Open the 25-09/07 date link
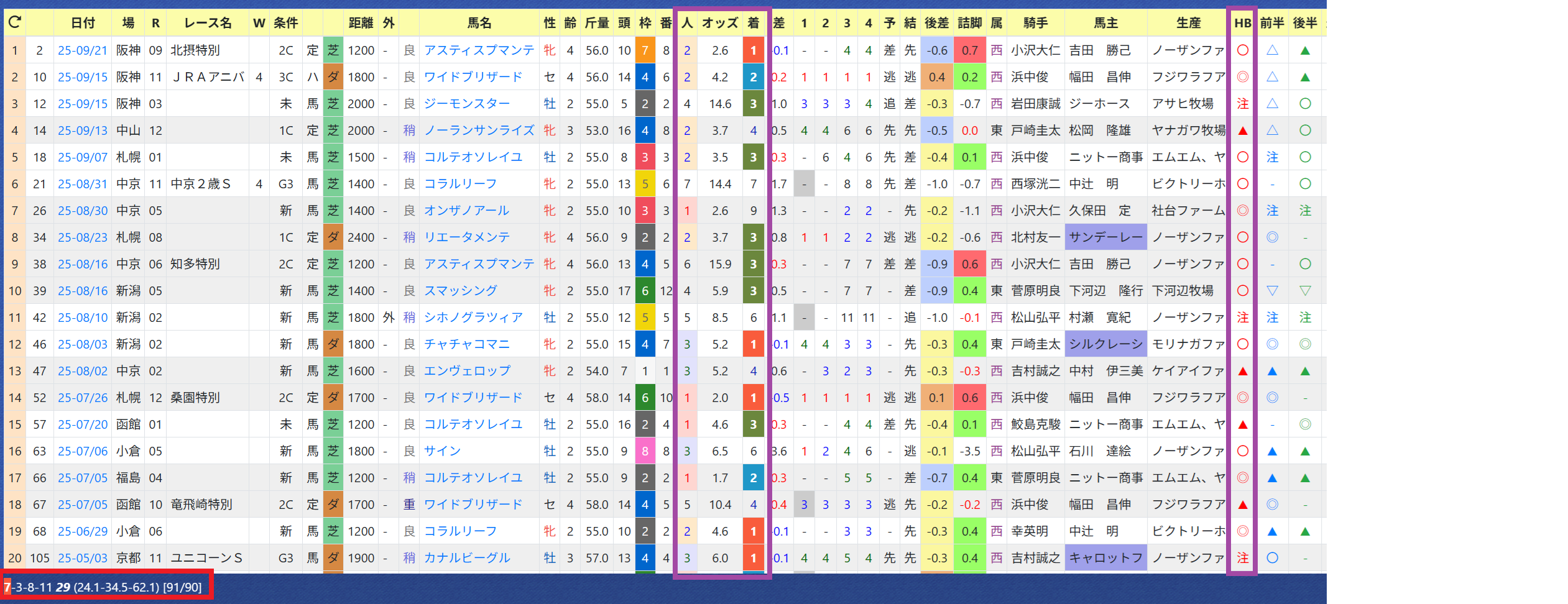The image size is (1568, 604). (x=83, y=157)
